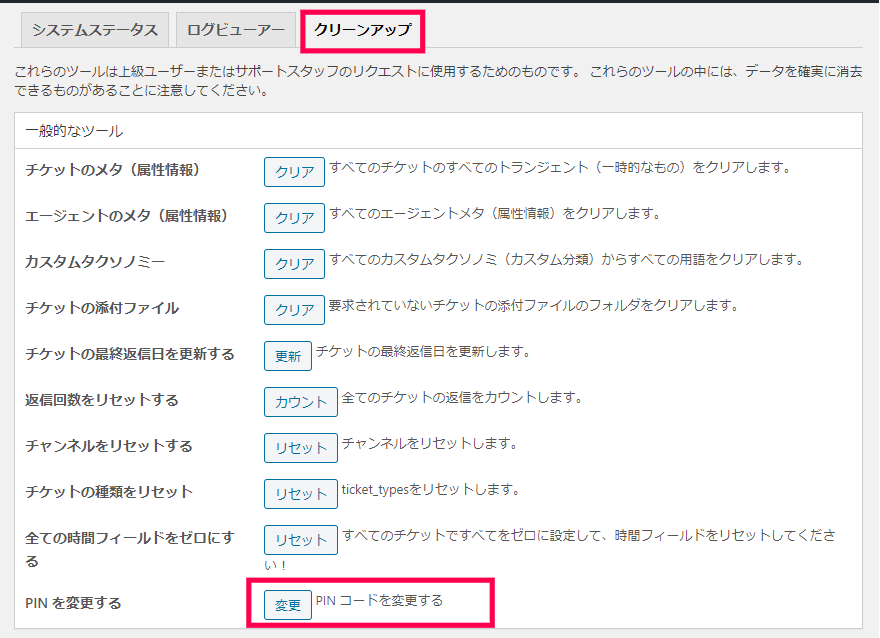This screenshot has height=638, width=880.
Task: Click クリア for チケットの添付ファイル
Action: (294, 310)
